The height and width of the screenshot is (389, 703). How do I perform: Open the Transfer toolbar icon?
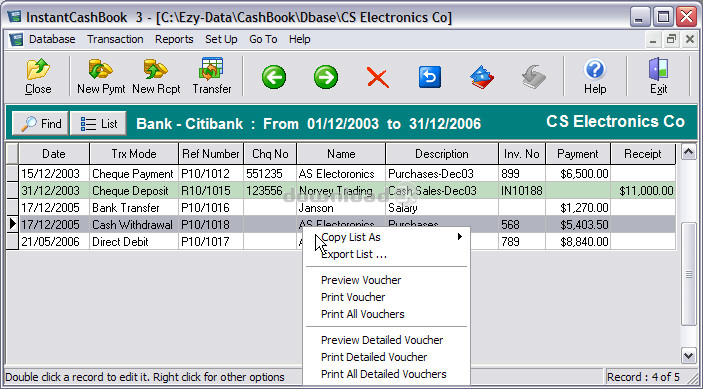point(212,76)
